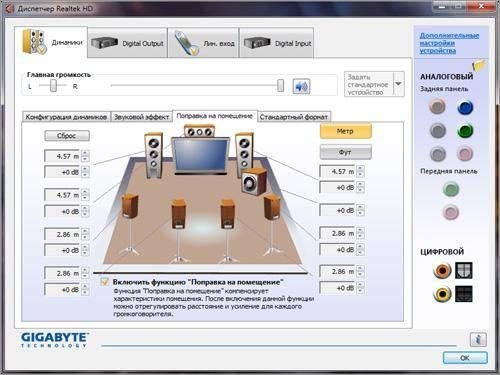Click the mute speaker icon beside the main volume slider
This screenshot has width=500, height=375.
coord(301,87)
